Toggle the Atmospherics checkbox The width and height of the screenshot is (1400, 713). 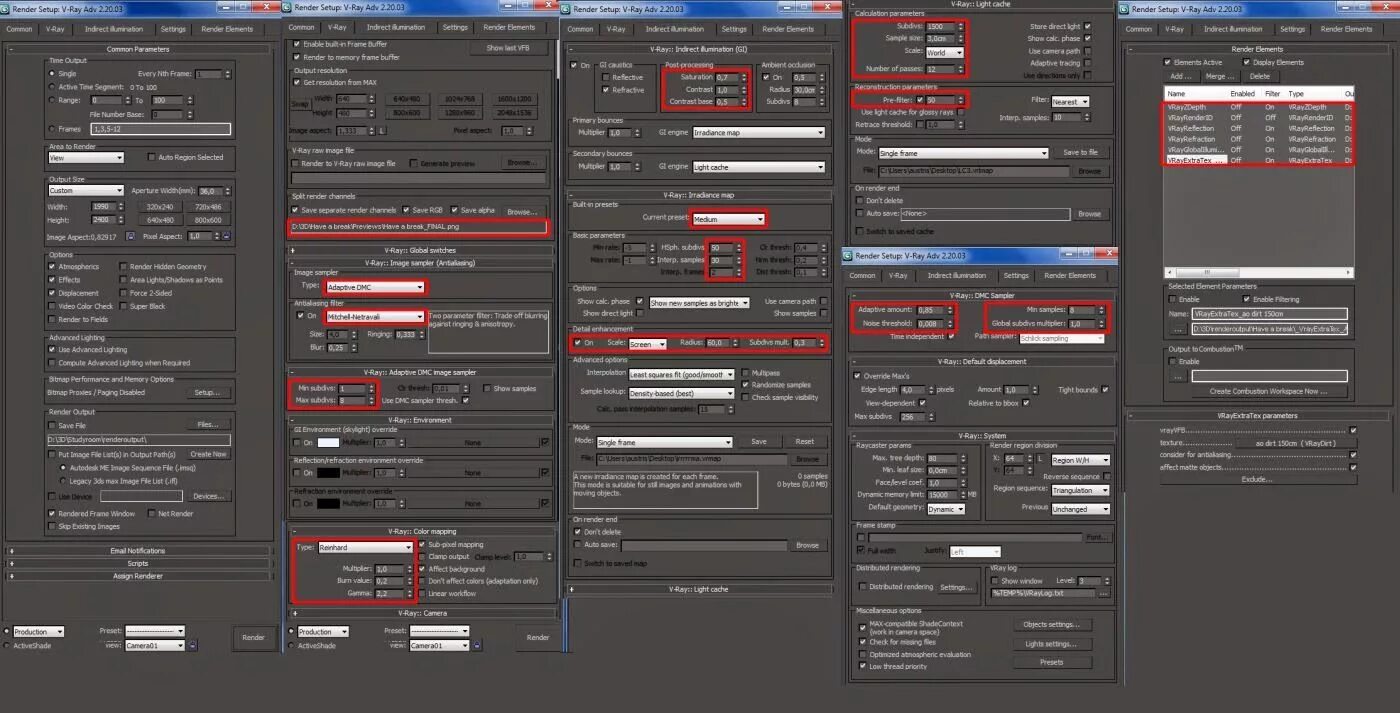[x=54, y=267]
